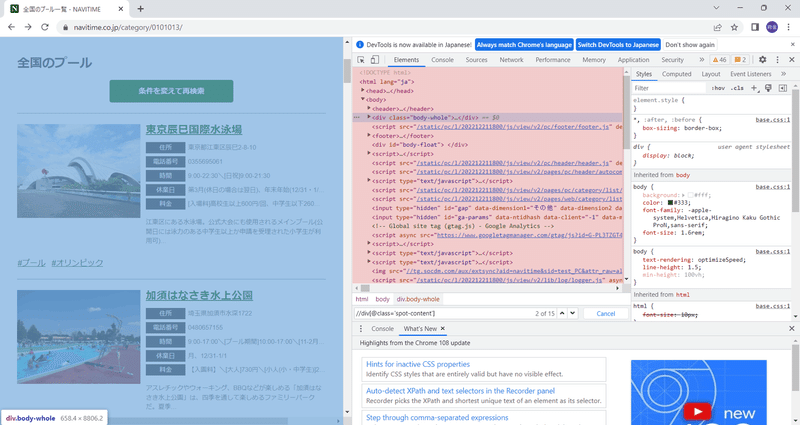Jump to next search result
800x425 pixels.
[572, 313]
